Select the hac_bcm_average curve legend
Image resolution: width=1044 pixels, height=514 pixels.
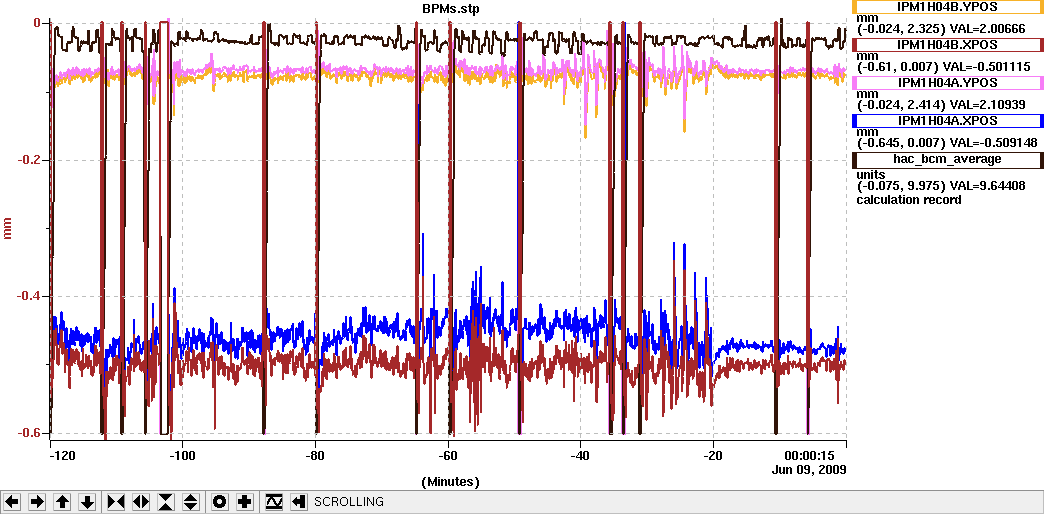947,159
